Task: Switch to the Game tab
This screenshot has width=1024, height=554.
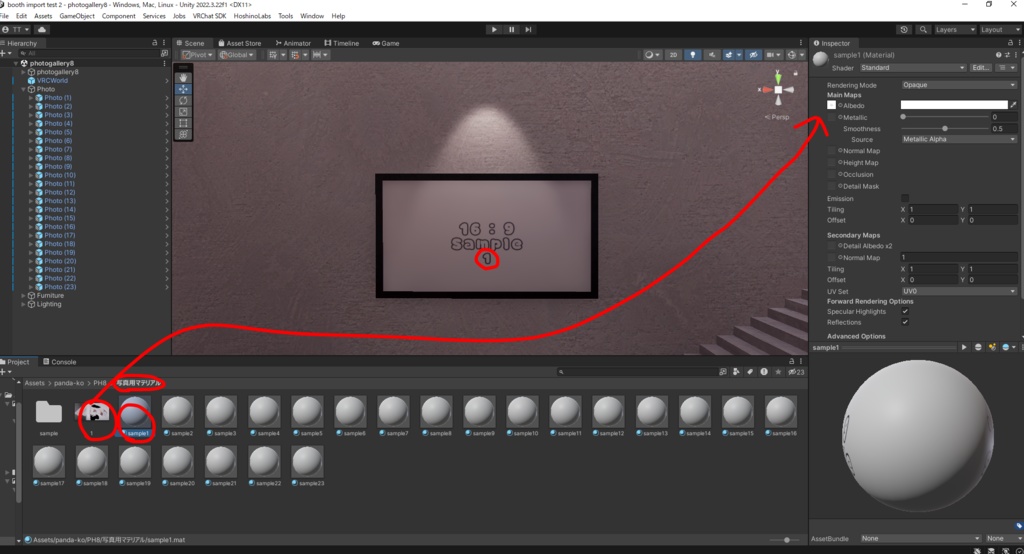Action: pos(386,43)
